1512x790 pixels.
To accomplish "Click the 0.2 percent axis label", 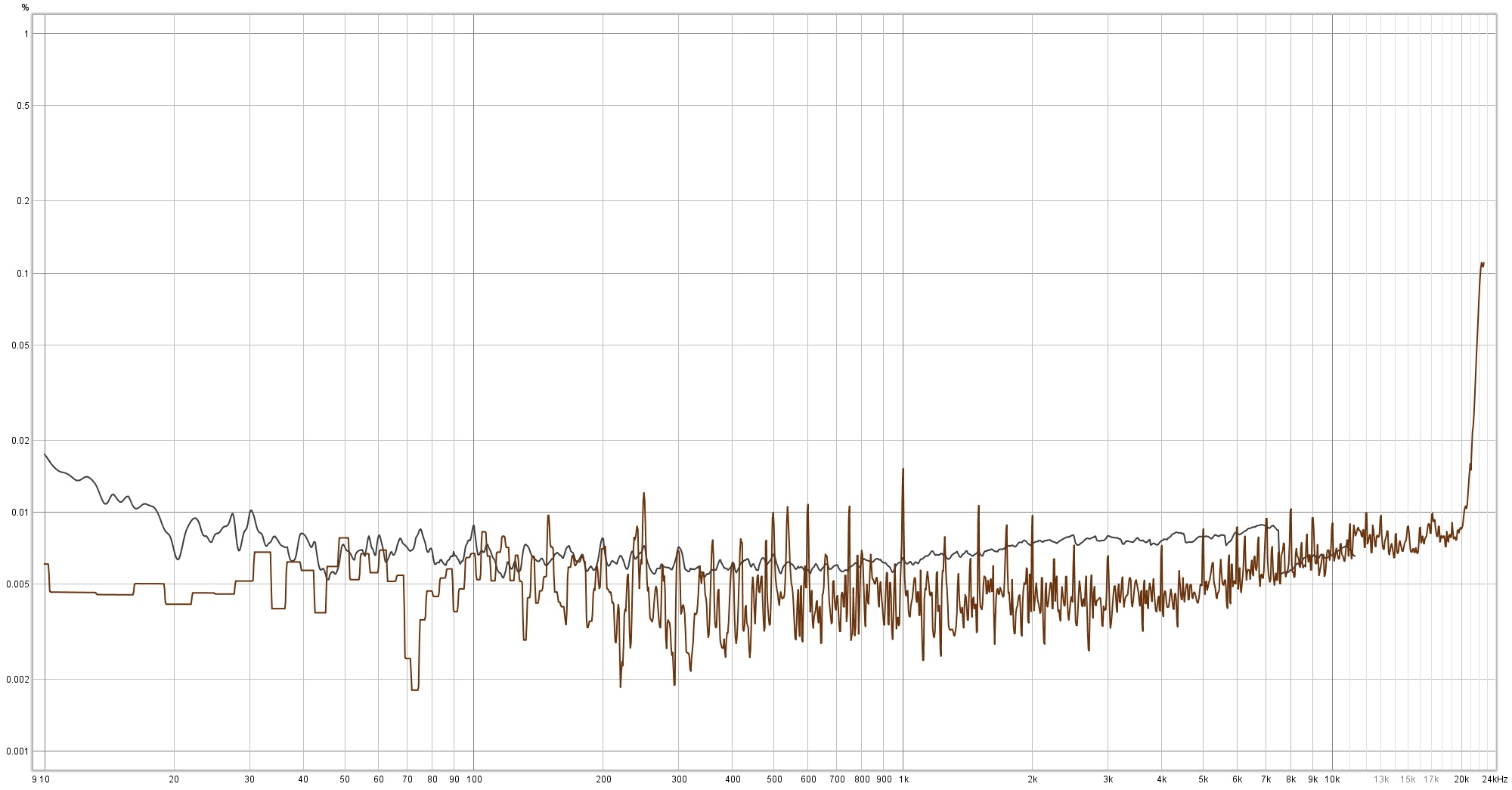I will click(x=23, y=201).
